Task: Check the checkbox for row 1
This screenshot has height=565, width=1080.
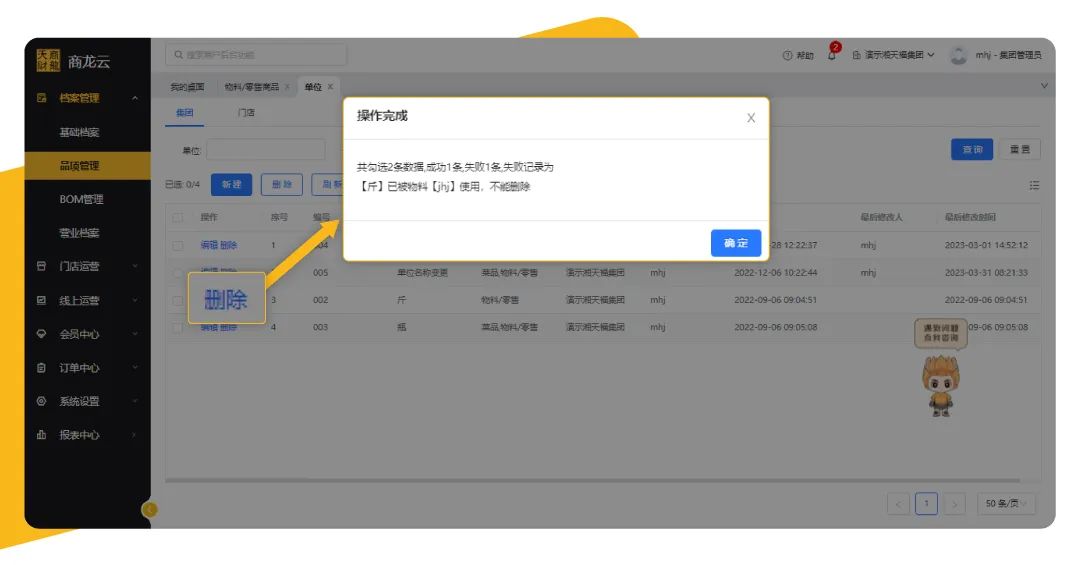Action: click(x=177, y=245)
